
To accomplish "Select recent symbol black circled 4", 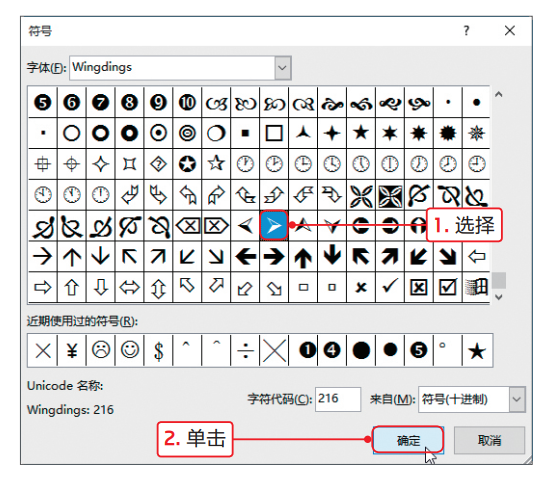I will tap(332, 350).
